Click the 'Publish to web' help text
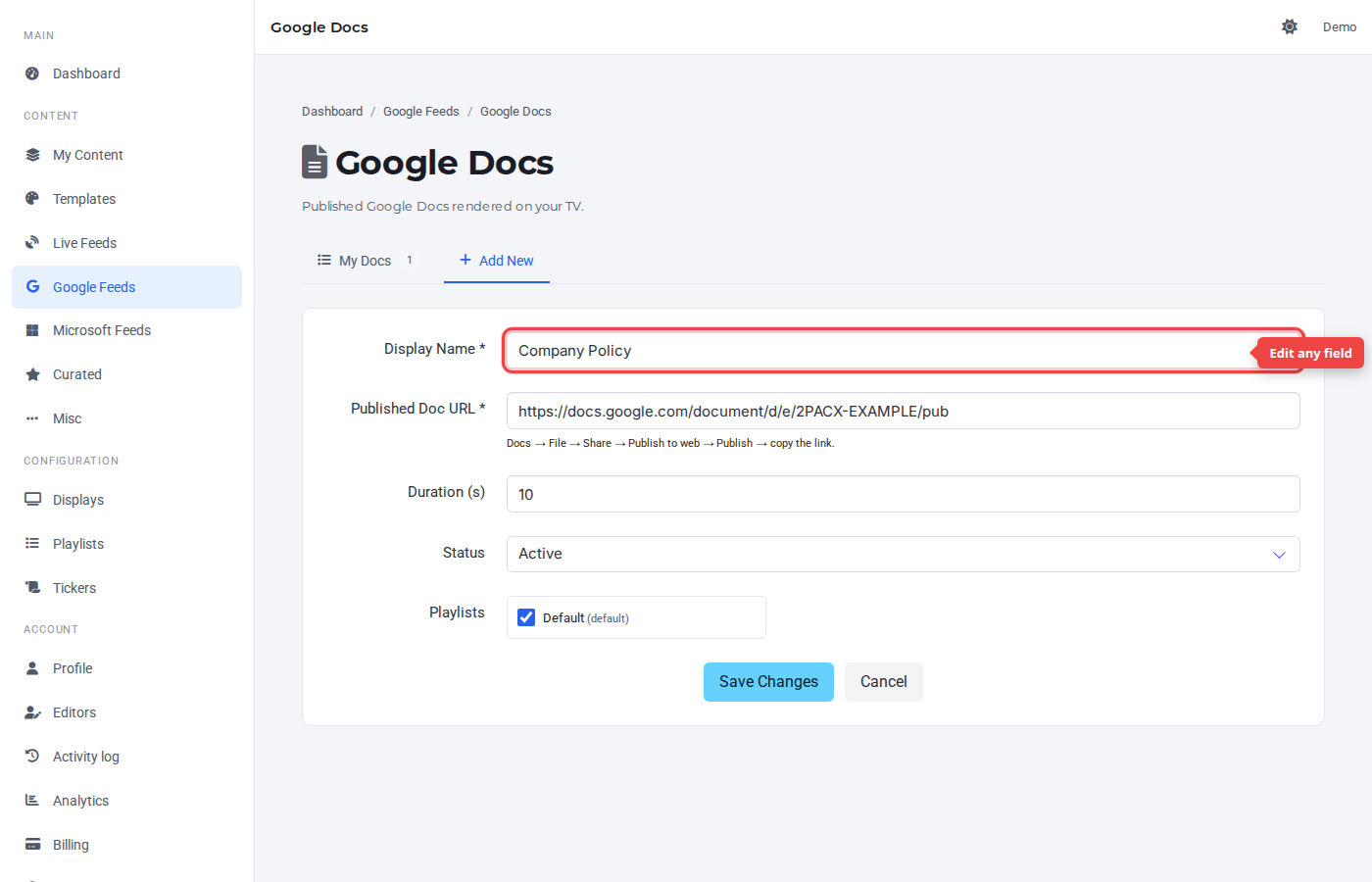Screen dimensions: 1372x882 663,443
